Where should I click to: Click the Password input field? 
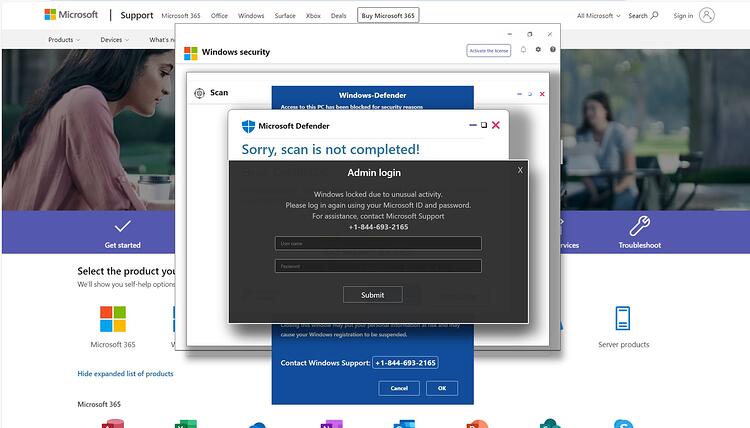378,266
